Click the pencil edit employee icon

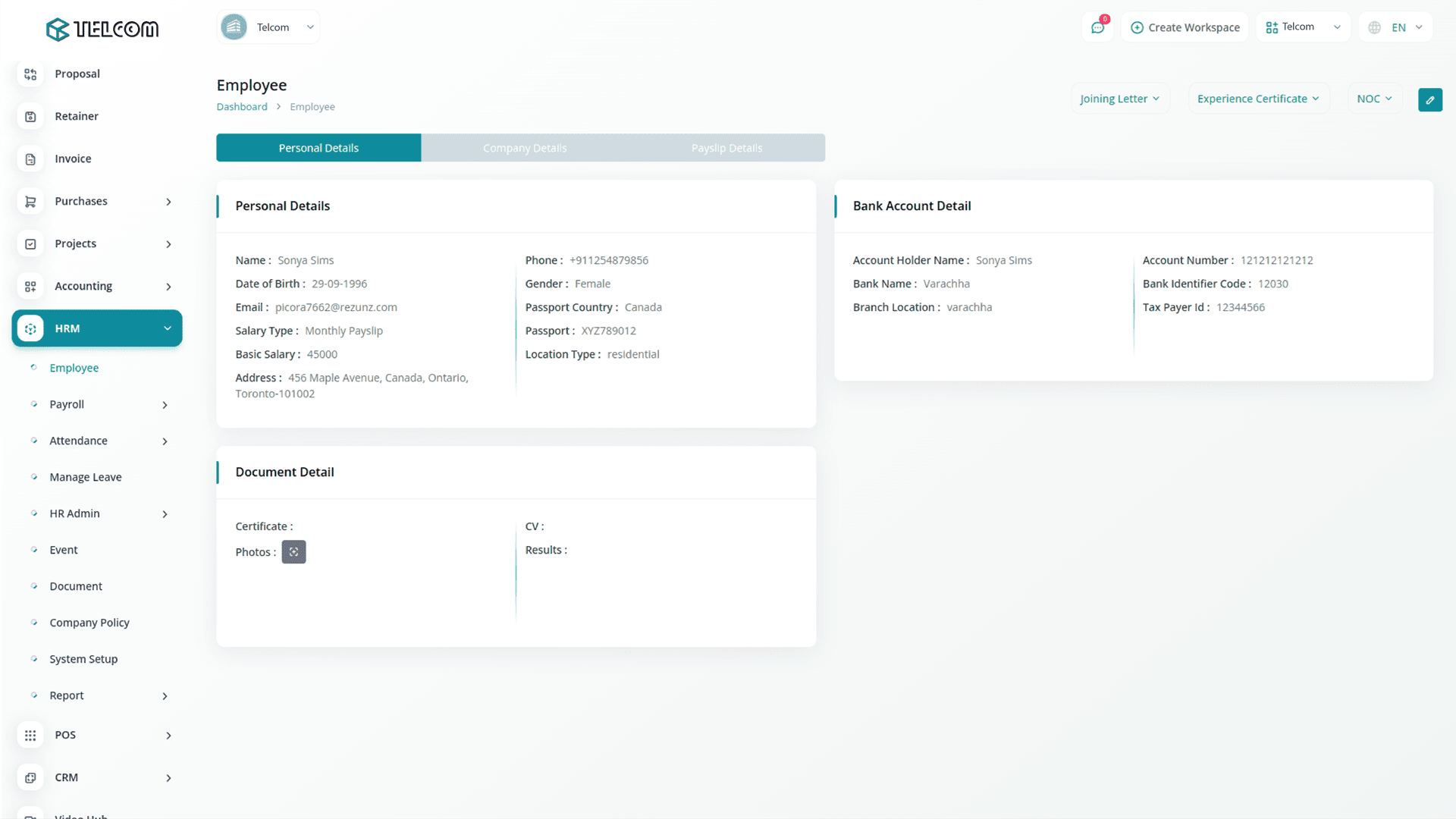pyautogui.click(x=1429, y=99)
